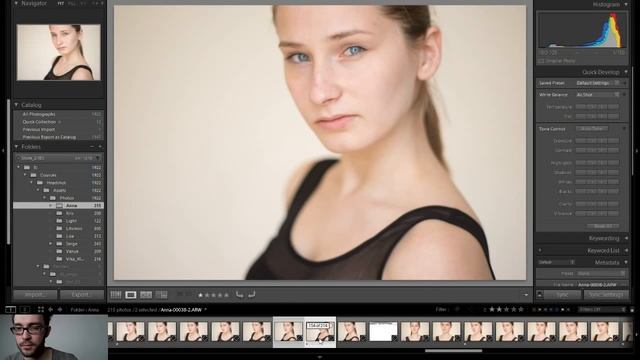Adjust the Exposure quick develop buttons

click(597, 141)
